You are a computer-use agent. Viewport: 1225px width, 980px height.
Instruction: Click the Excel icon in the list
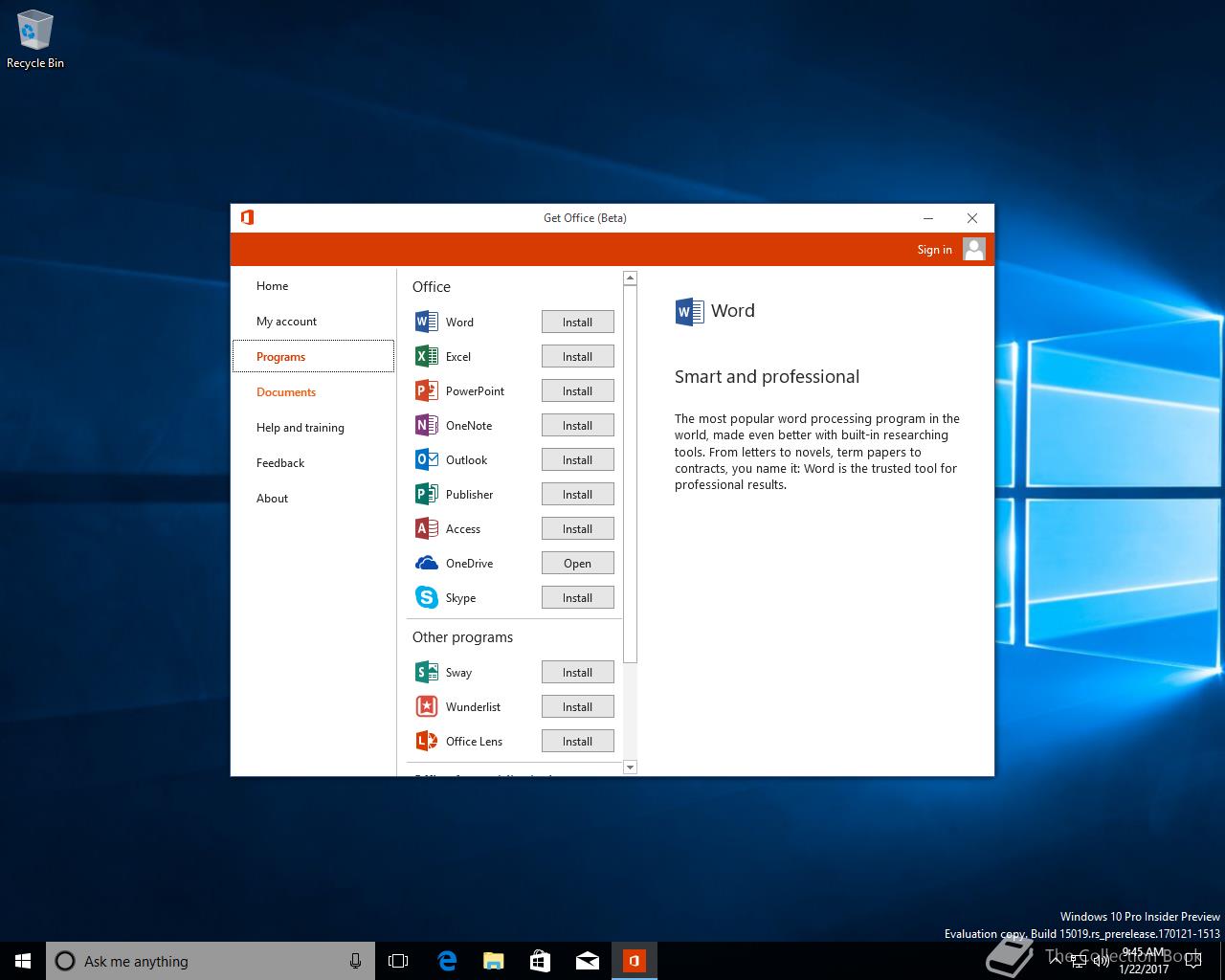[426, 357]
